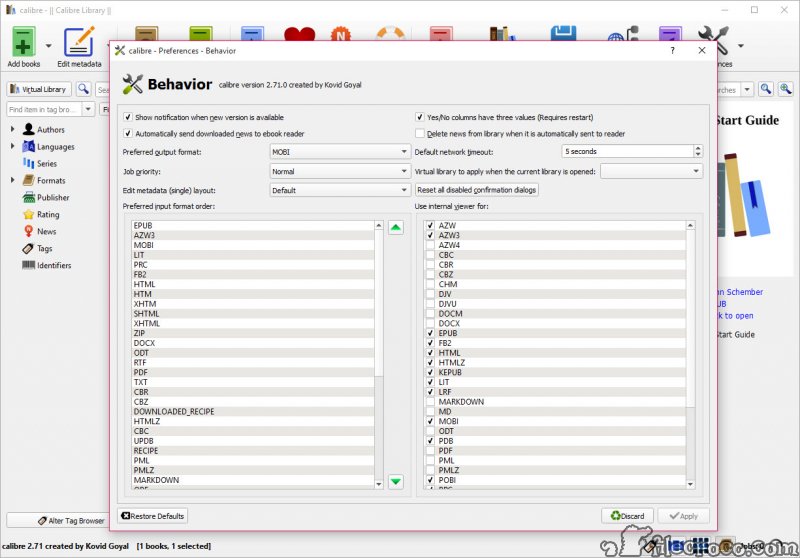Move selected format up with green arrow
This screenshot has width=800, height=558.
click(396, 227)
